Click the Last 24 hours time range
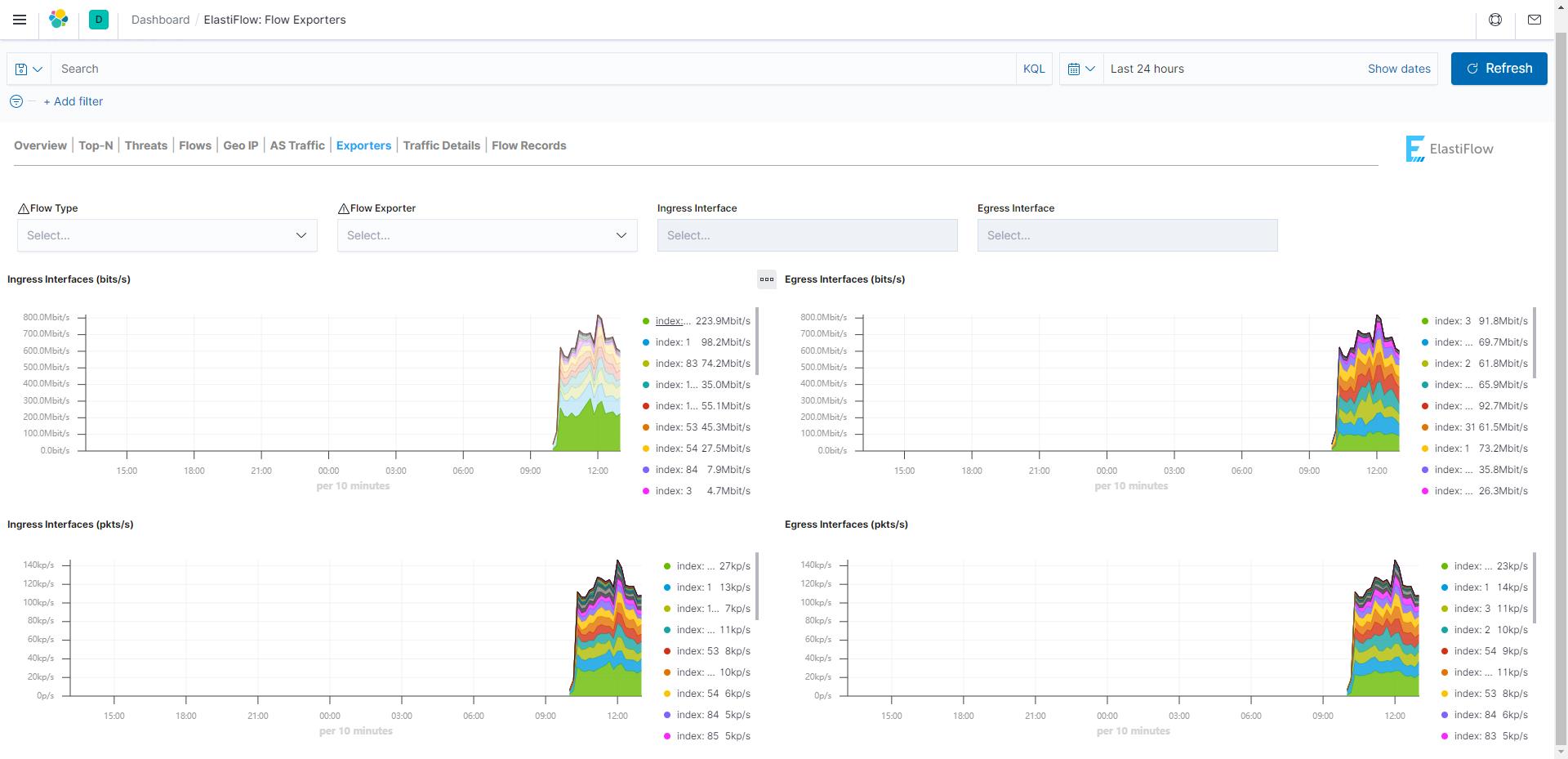Screen dimensions: 1568x759 pyautogui.click(x=1147, y=69)
